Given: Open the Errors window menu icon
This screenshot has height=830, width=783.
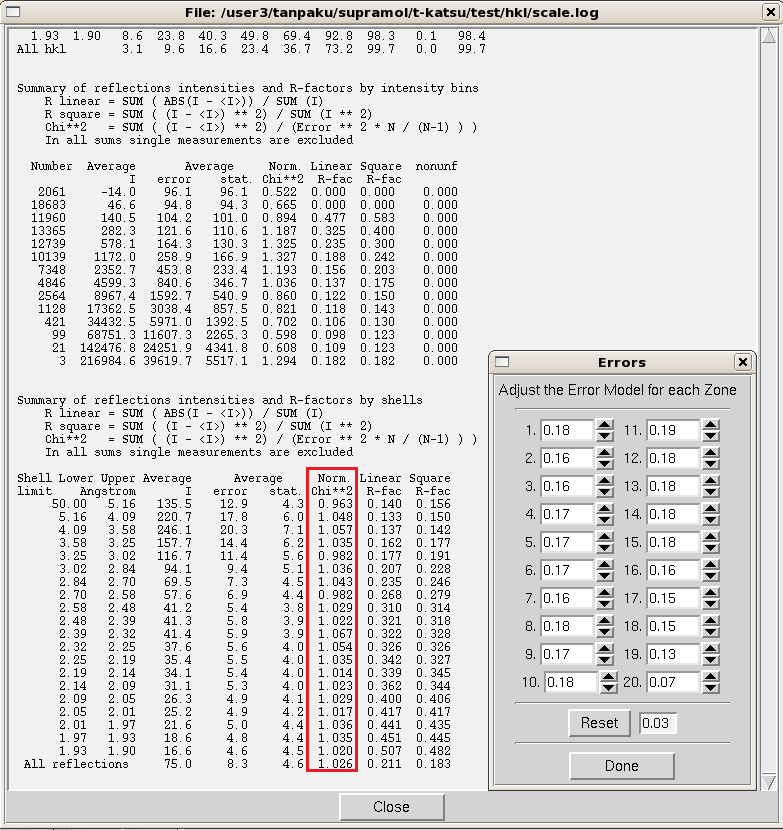Looking at the screenshot, I should tap(503, 362).
